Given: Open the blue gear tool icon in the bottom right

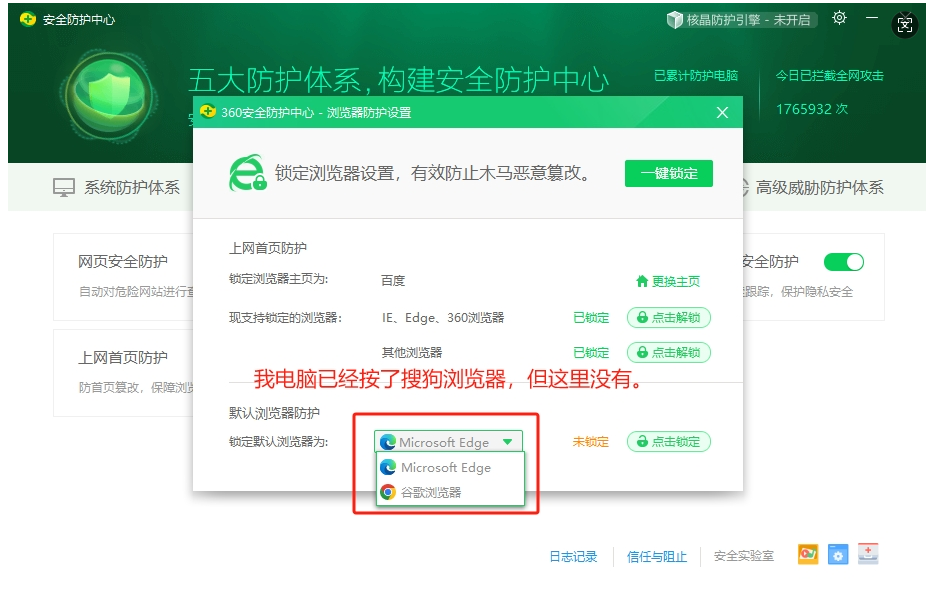Looking at the screenshot, I should point(837,554).
